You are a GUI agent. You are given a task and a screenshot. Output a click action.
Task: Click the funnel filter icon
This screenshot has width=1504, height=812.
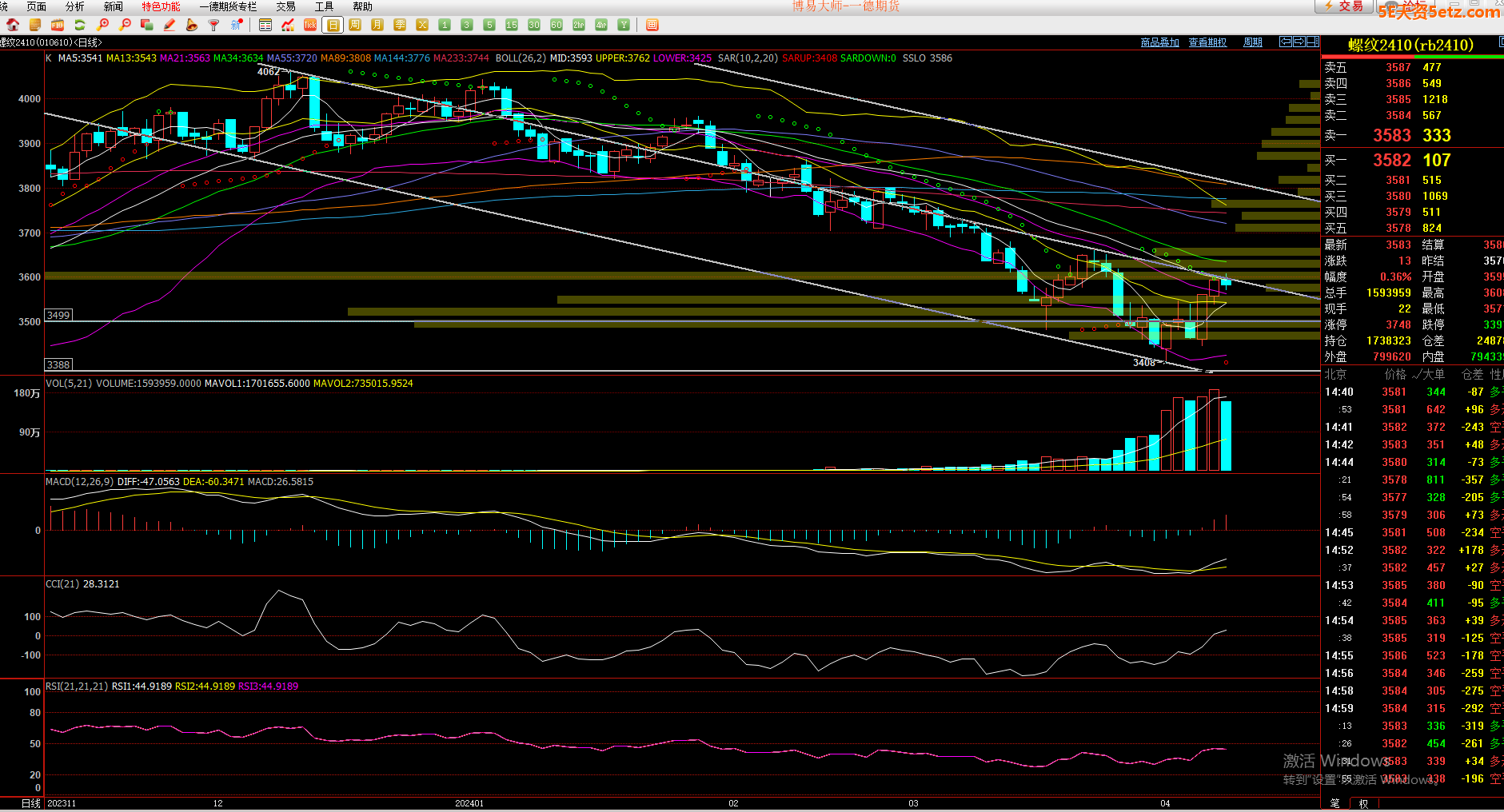tap(213, 26)
